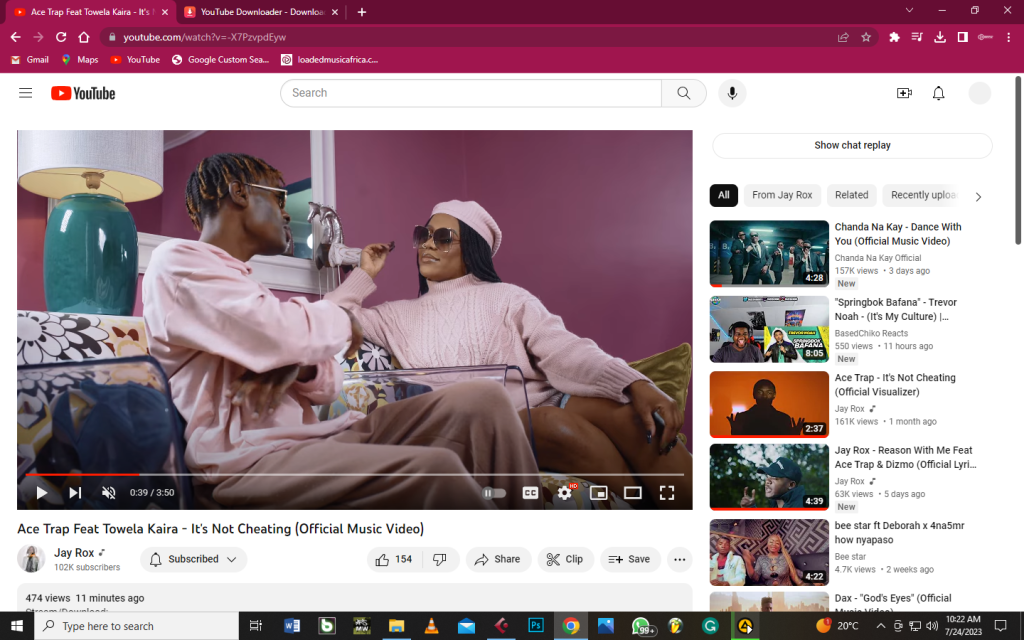Select the From Jay Rox chip
Viewport: 1024px width, 640px height.
coord(782,195)
